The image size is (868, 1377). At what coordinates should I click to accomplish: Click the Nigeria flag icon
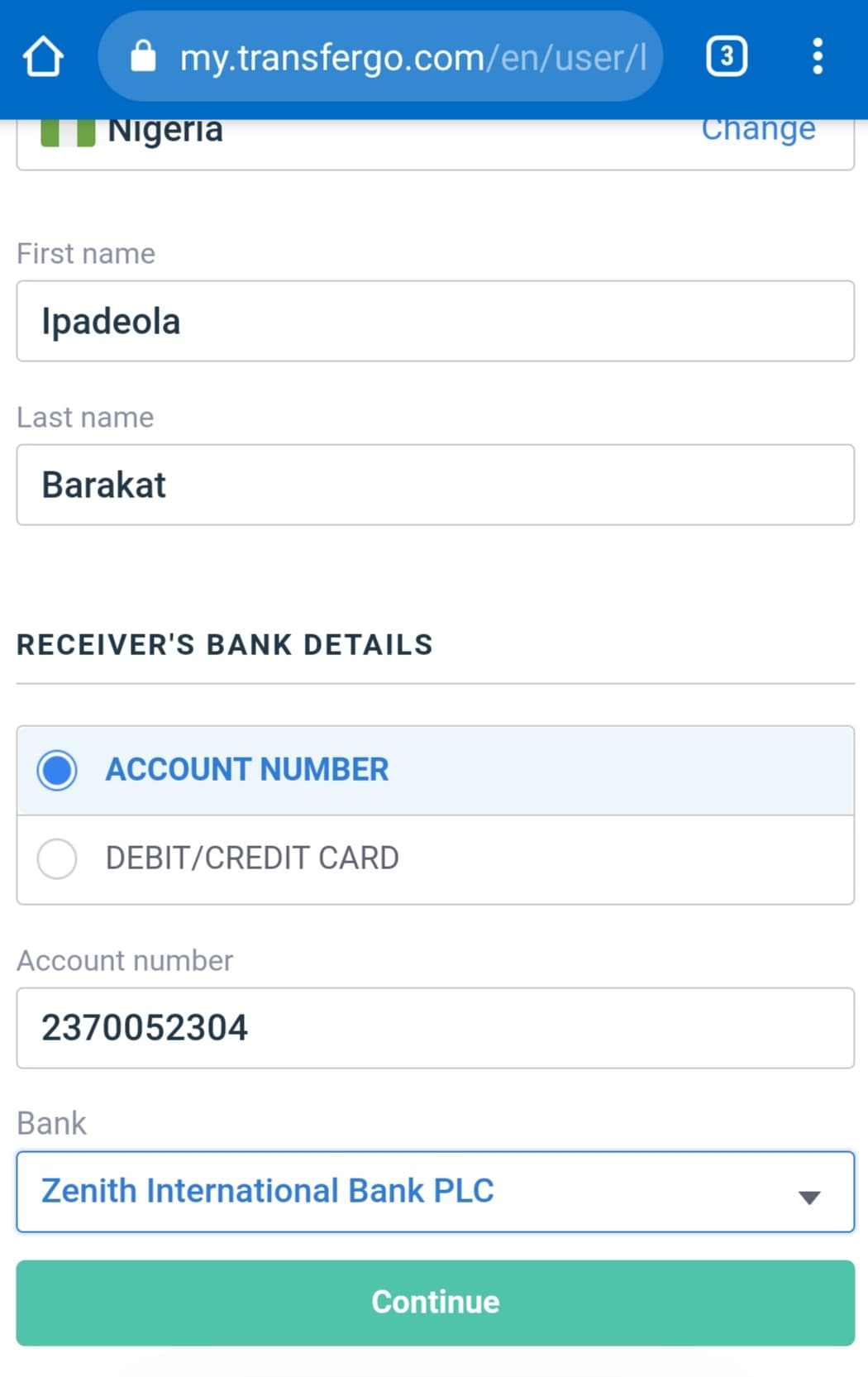coord(68,132)
